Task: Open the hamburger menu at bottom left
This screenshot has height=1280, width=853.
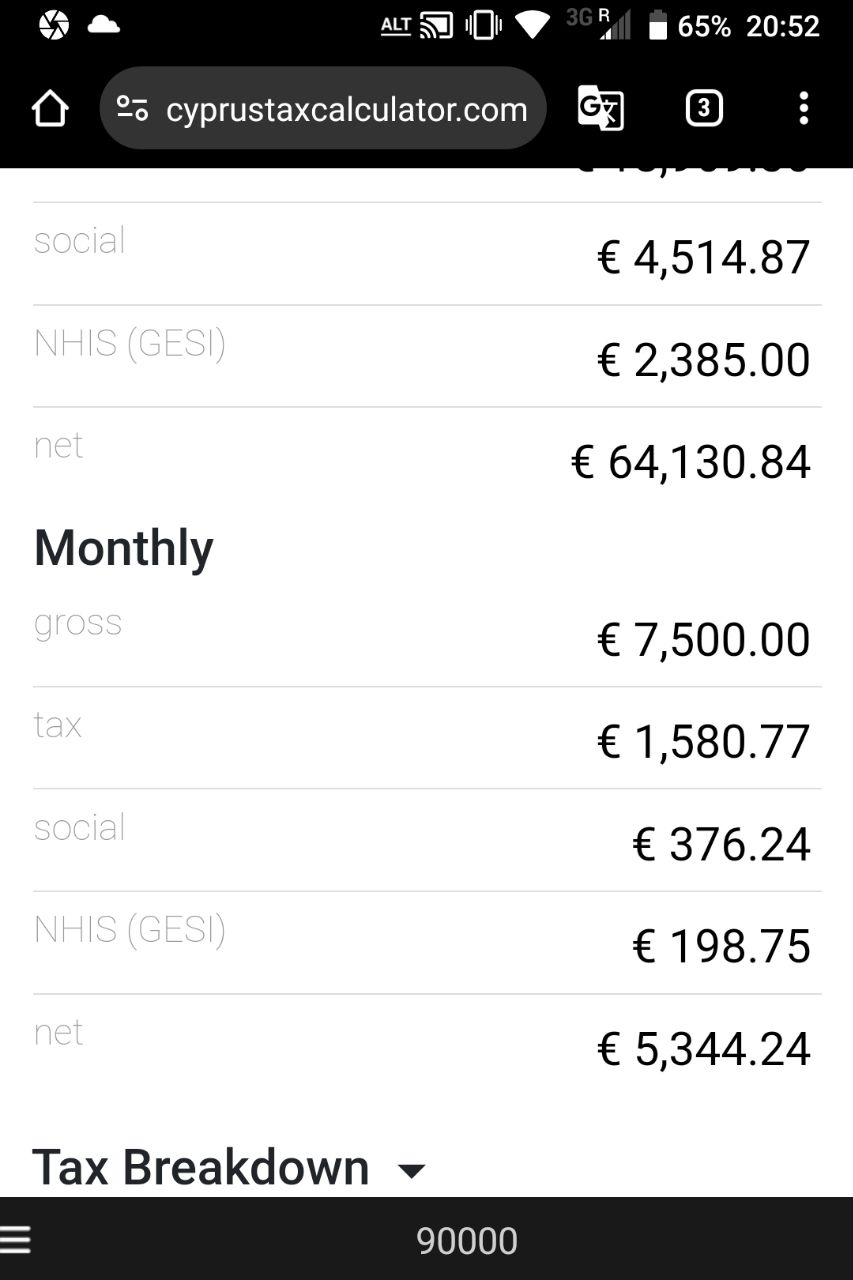Action: pyautogui.click(x=16, y=1241)
